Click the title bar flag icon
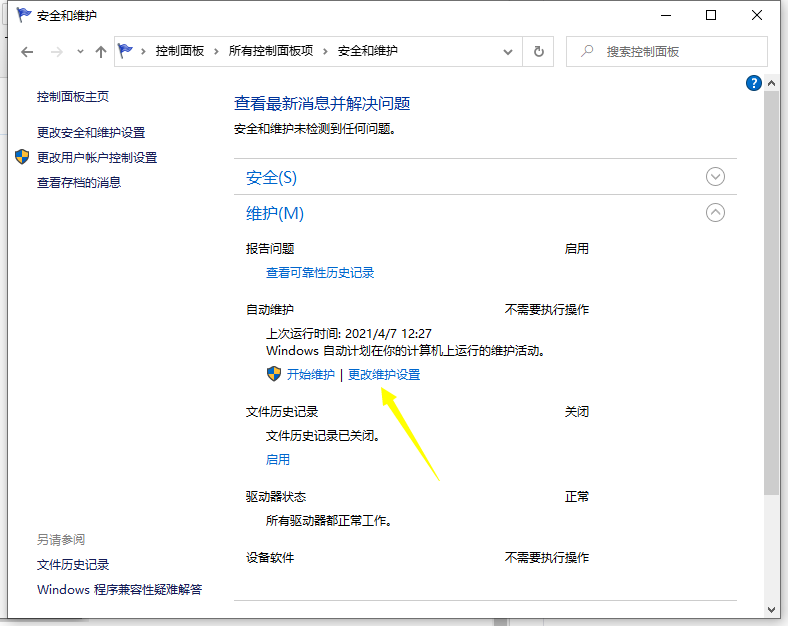788x626 pixels. [24, 15]
